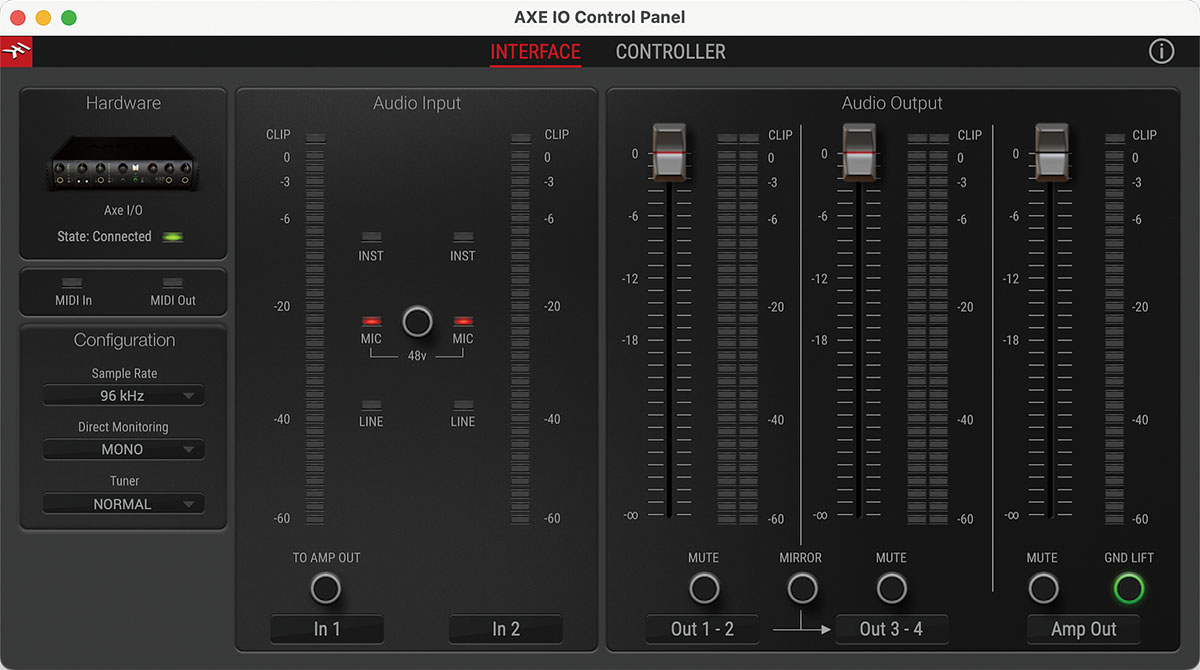Open the Sample Rate 96 kHz dropdown

click(x=123, y=396)
